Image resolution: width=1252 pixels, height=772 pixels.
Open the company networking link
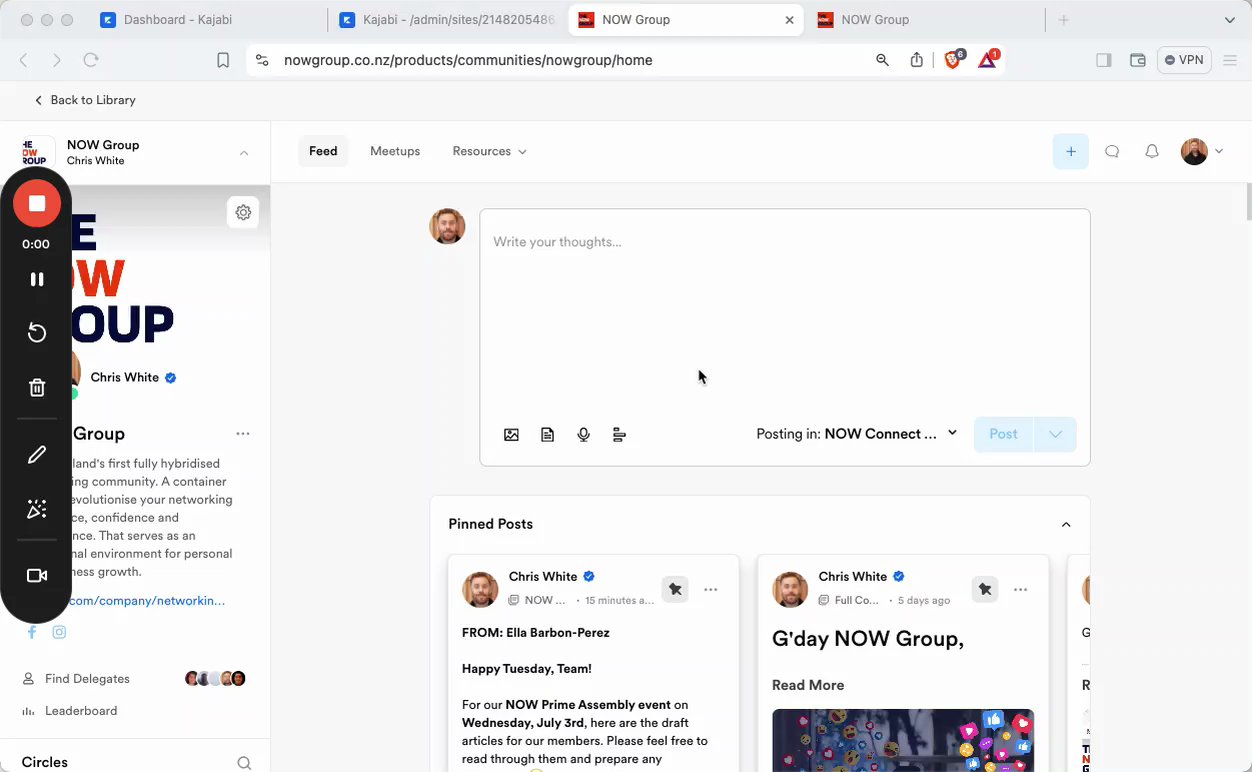point(146,601)
